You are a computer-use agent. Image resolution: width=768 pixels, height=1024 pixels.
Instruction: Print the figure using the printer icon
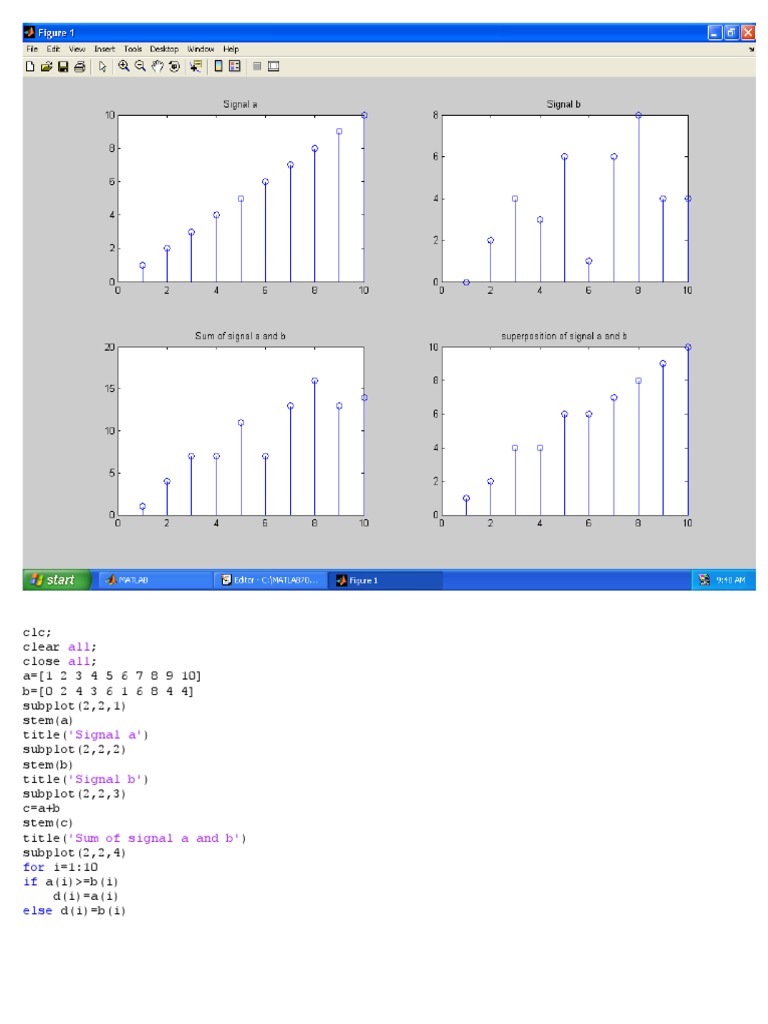[80, 67]
